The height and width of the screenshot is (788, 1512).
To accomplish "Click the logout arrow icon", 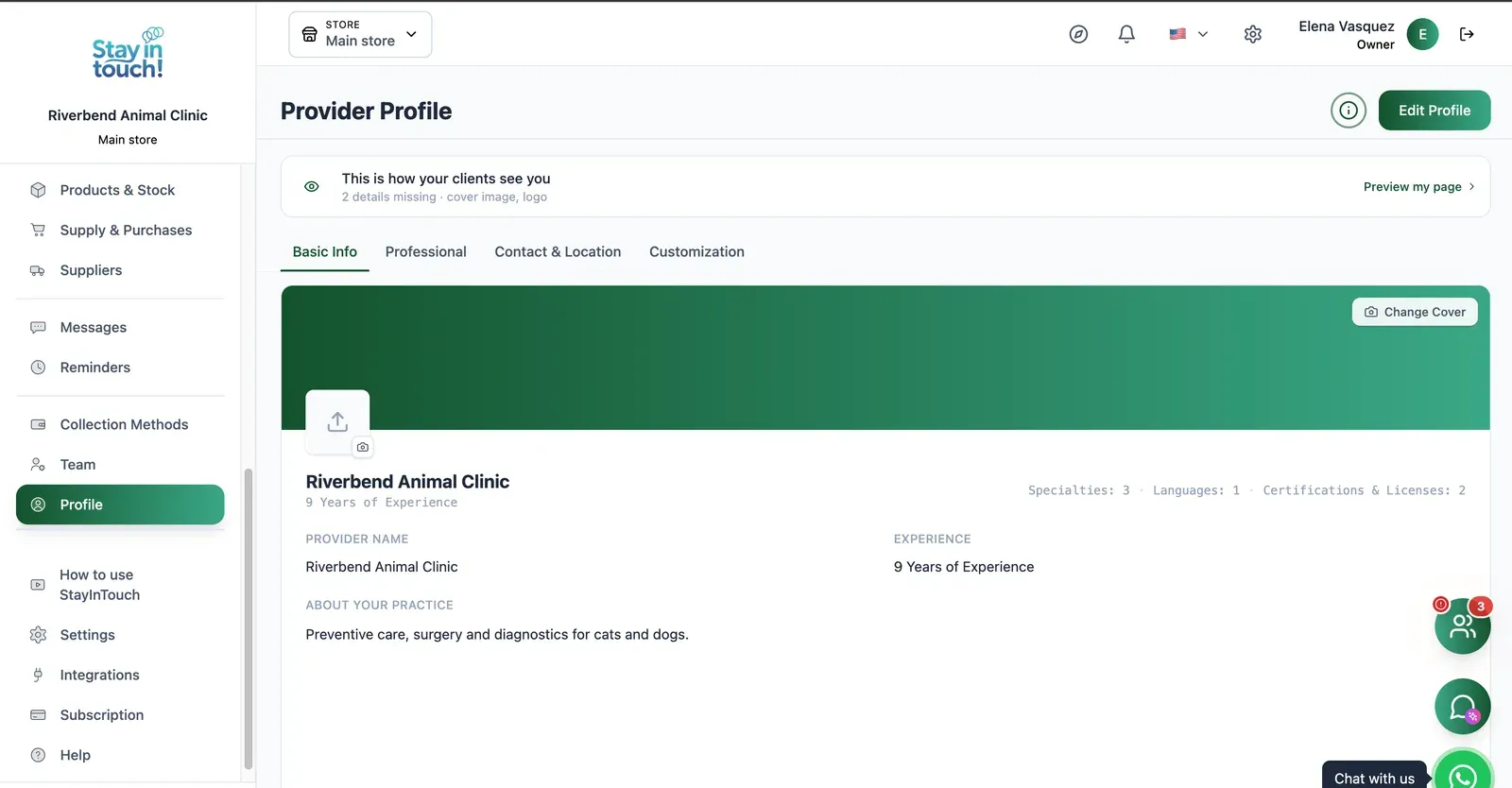I will point(1467,34).
